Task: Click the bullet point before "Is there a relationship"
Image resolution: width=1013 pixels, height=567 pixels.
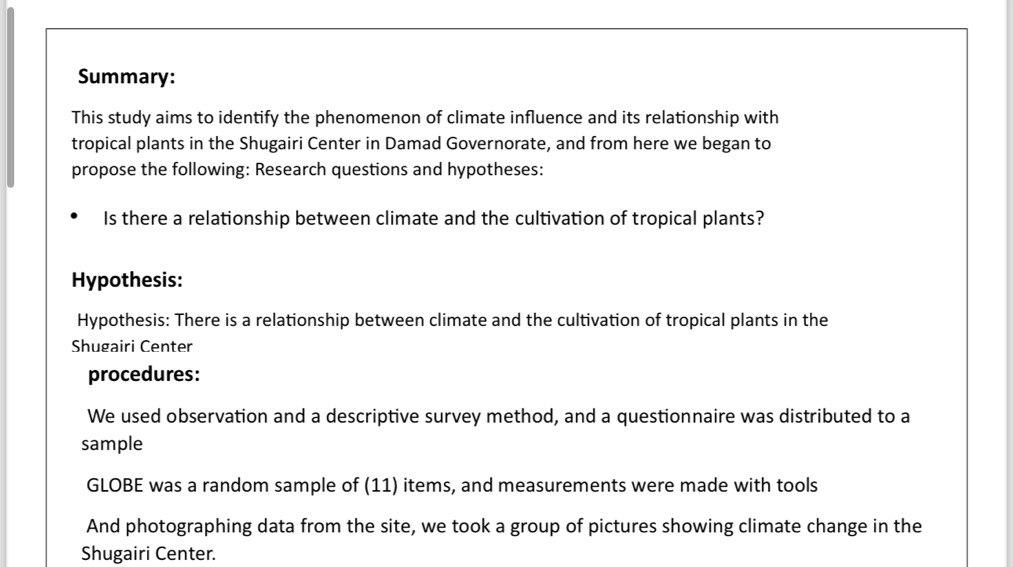Action: tap(74, 216)
